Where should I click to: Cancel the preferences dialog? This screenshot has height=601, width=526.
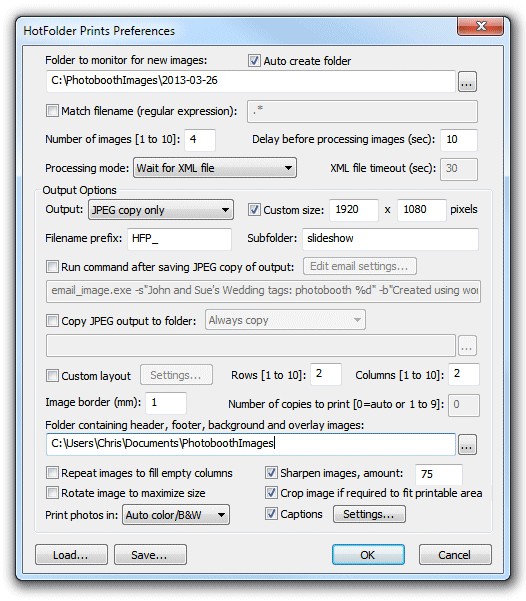pyautogui.click(x=455, y=555)
